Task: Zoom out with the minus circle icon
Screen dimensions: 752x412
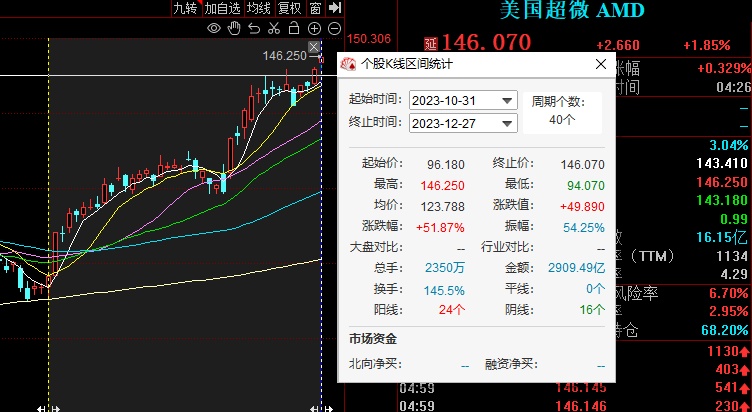Action: pyautogui.click(x=334, y=29)
